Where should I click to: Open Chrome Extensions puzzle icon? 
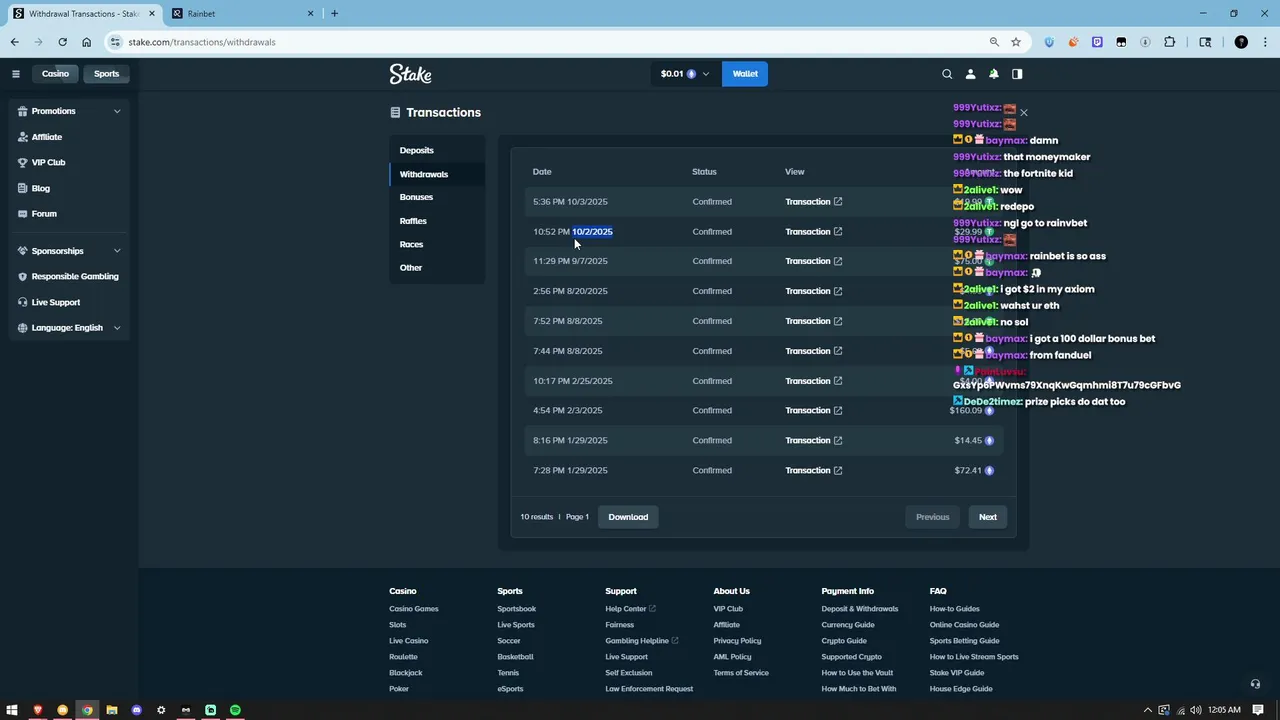[x=1170, y=42]
